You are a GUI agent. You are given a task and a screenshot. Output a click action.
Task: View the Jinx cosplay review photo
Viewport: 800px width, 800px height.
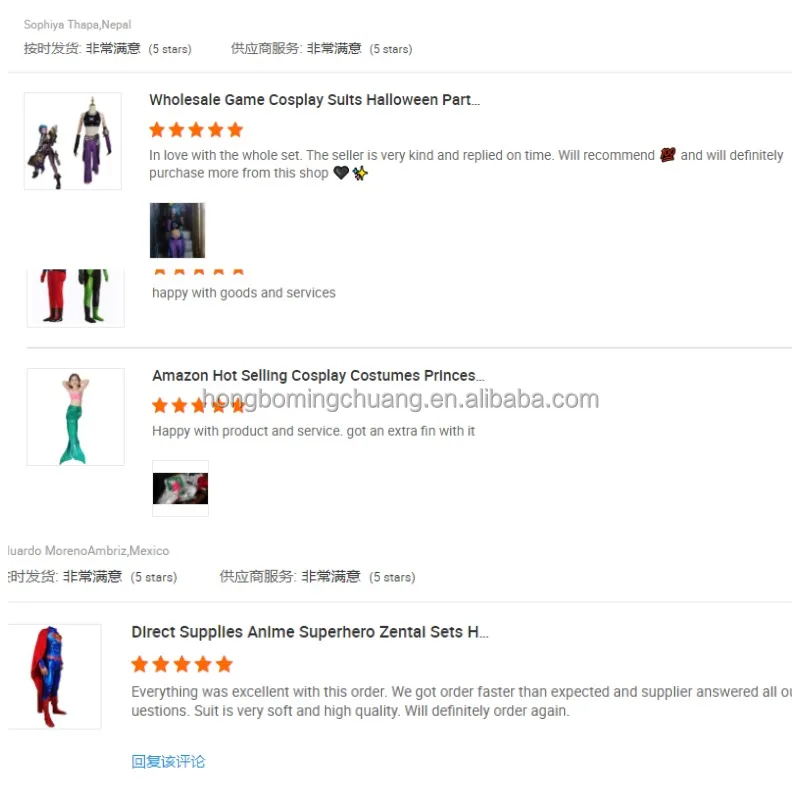[177, 230]
